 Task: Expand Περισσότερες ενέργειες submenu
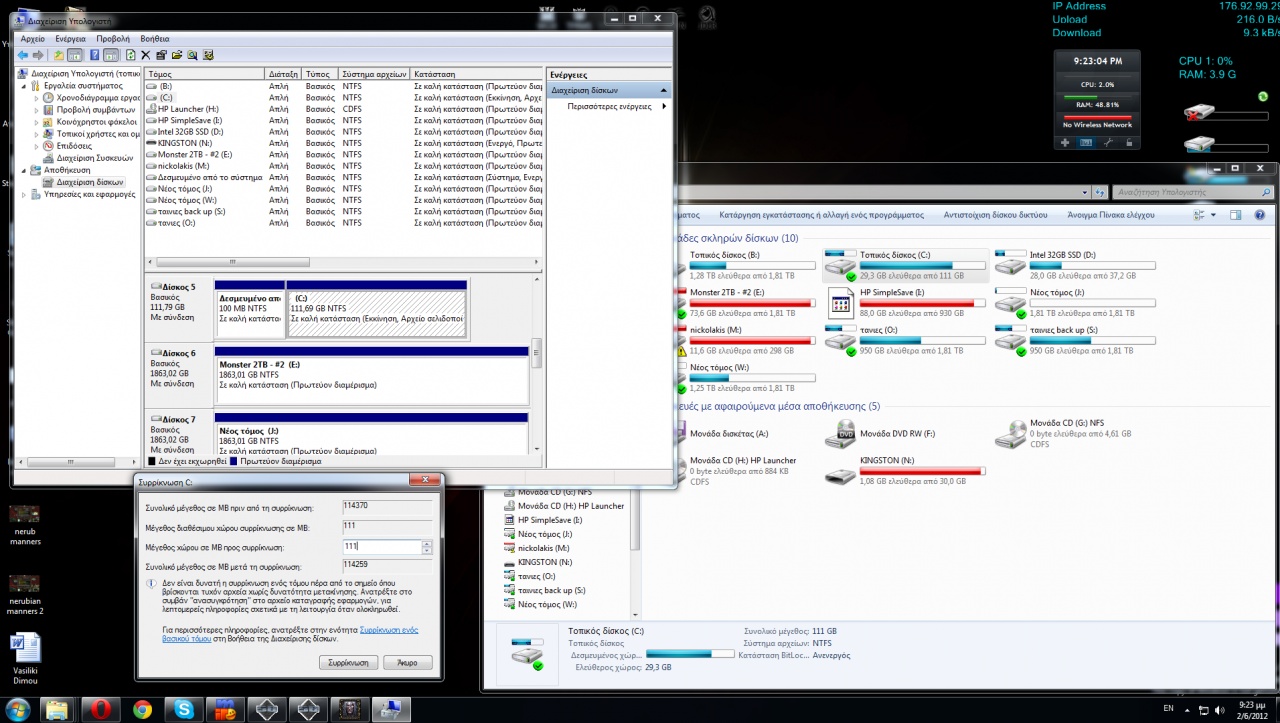(x=664, y=106)
